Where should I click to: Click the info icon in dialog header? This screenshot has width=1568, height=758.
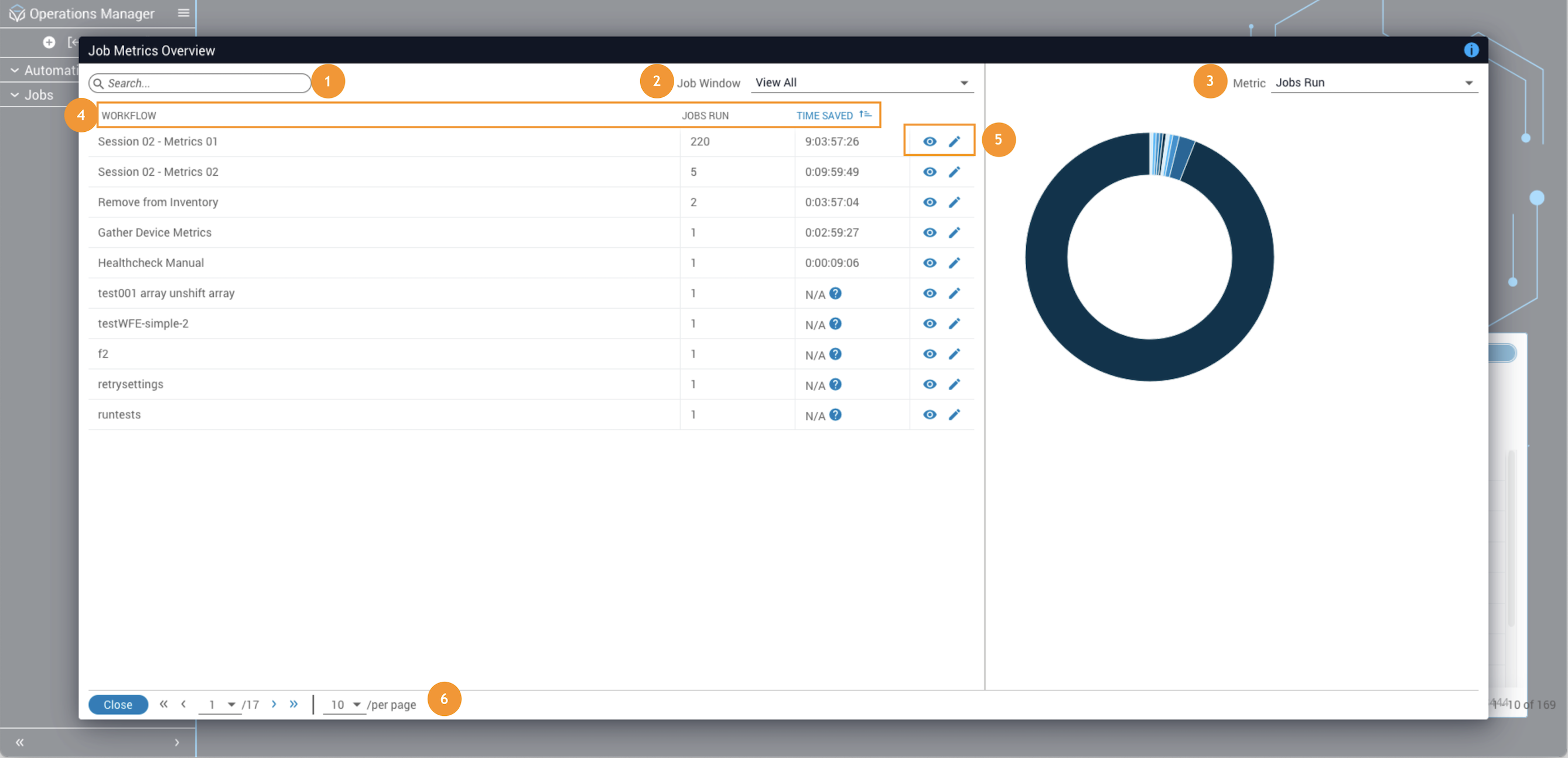click(x=1471, y=50)
